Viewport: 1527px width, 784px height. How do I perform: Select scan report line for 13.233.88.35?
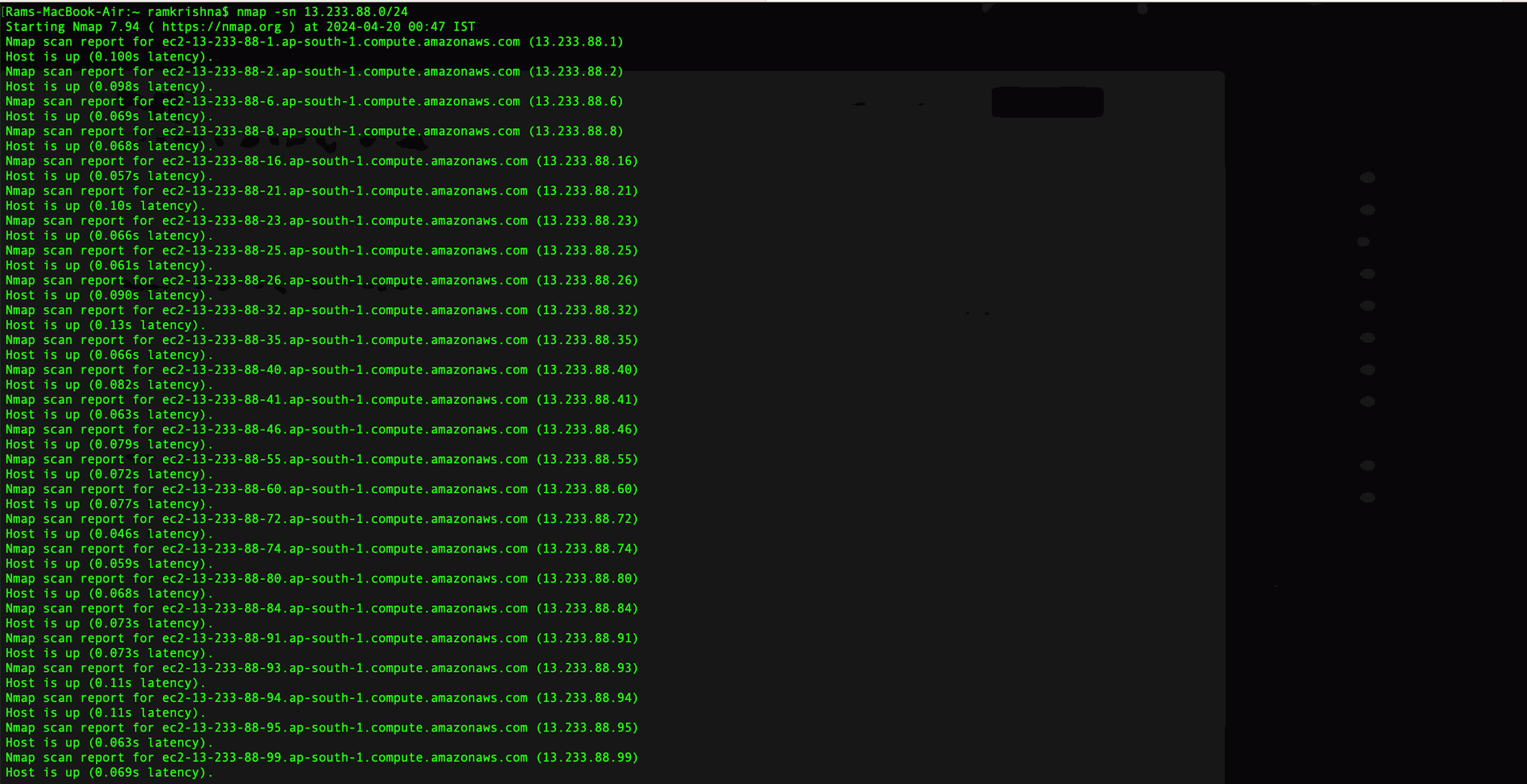click(x=322, y=340)
